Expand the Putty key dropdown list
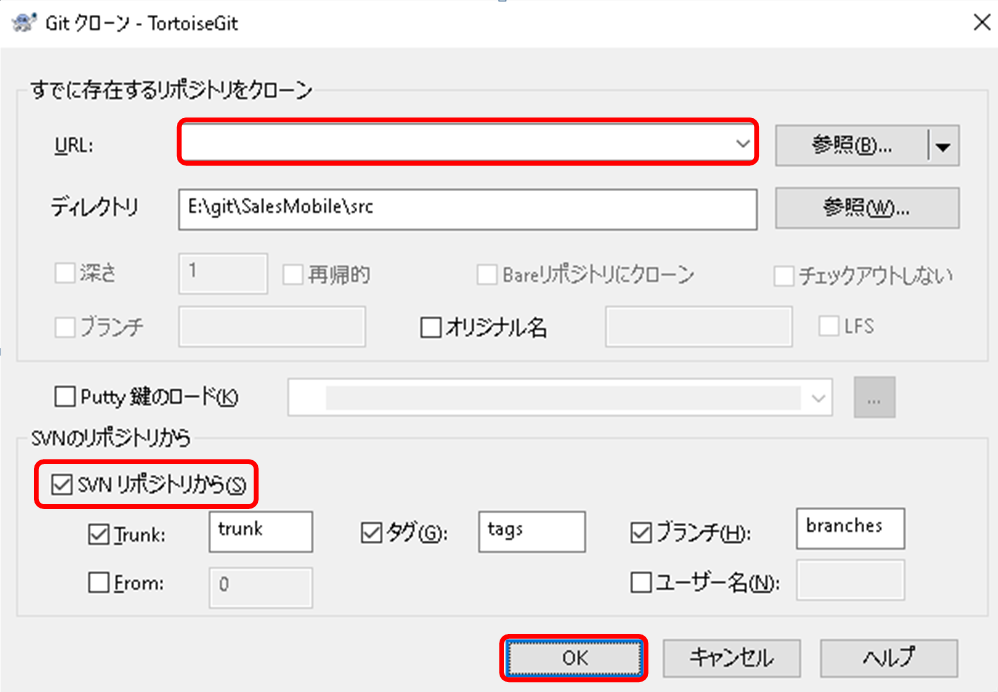The width and height of the screenshot is (998, 692). 818,398
